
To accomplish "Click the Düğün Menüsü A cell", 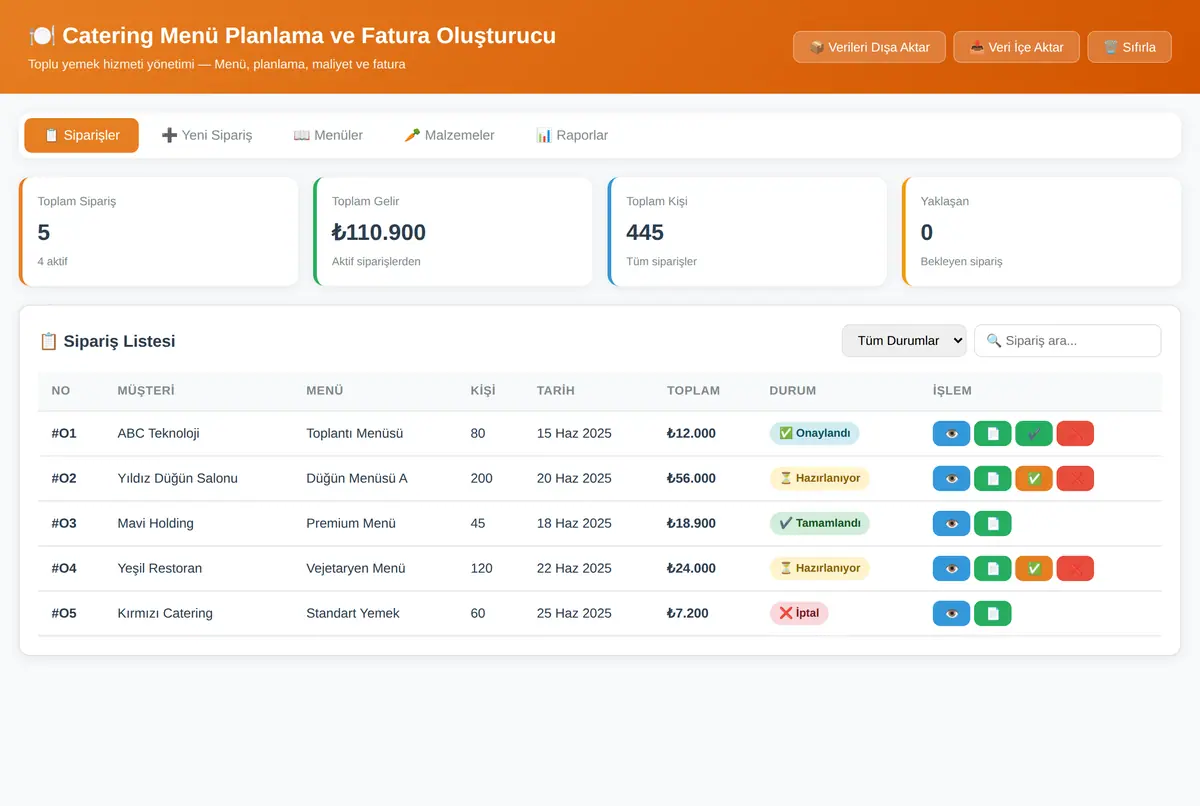I will (357, 479).
